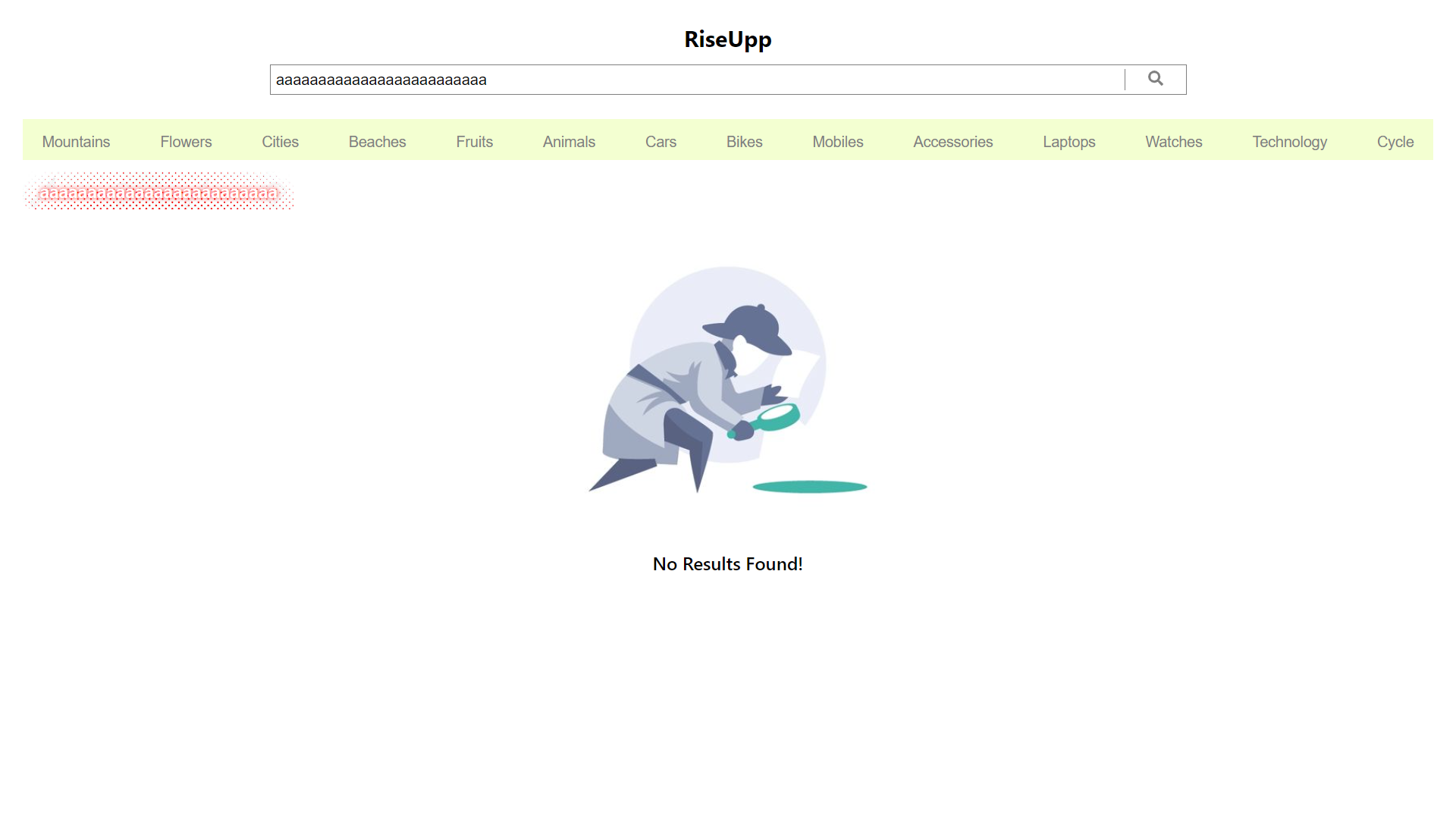
Task: Select the Accessories category
Action: 952,142
